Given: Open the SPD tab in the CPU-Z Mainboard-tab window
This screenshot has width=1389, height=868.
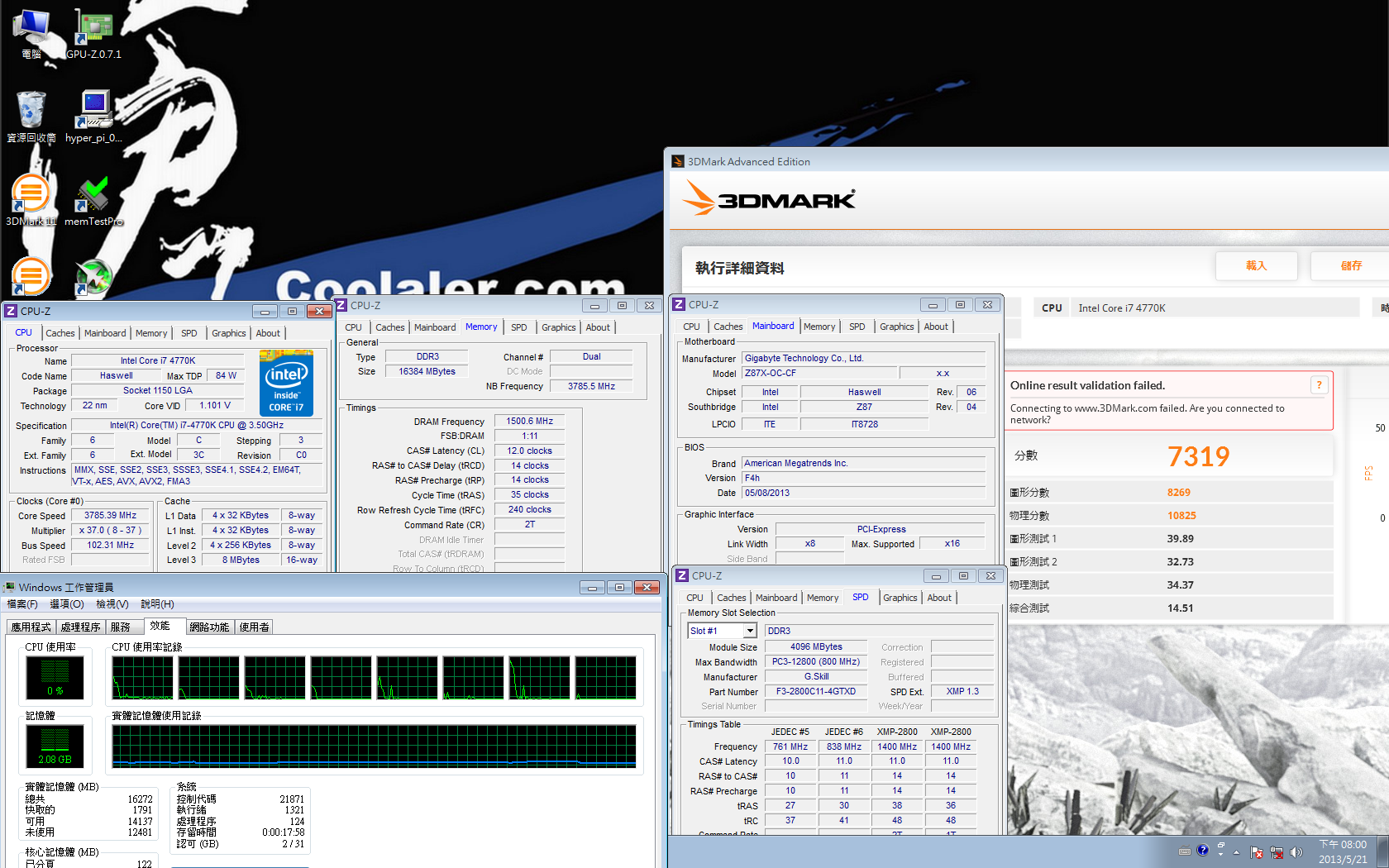Looking at the screenshot, I should point(857,327).
